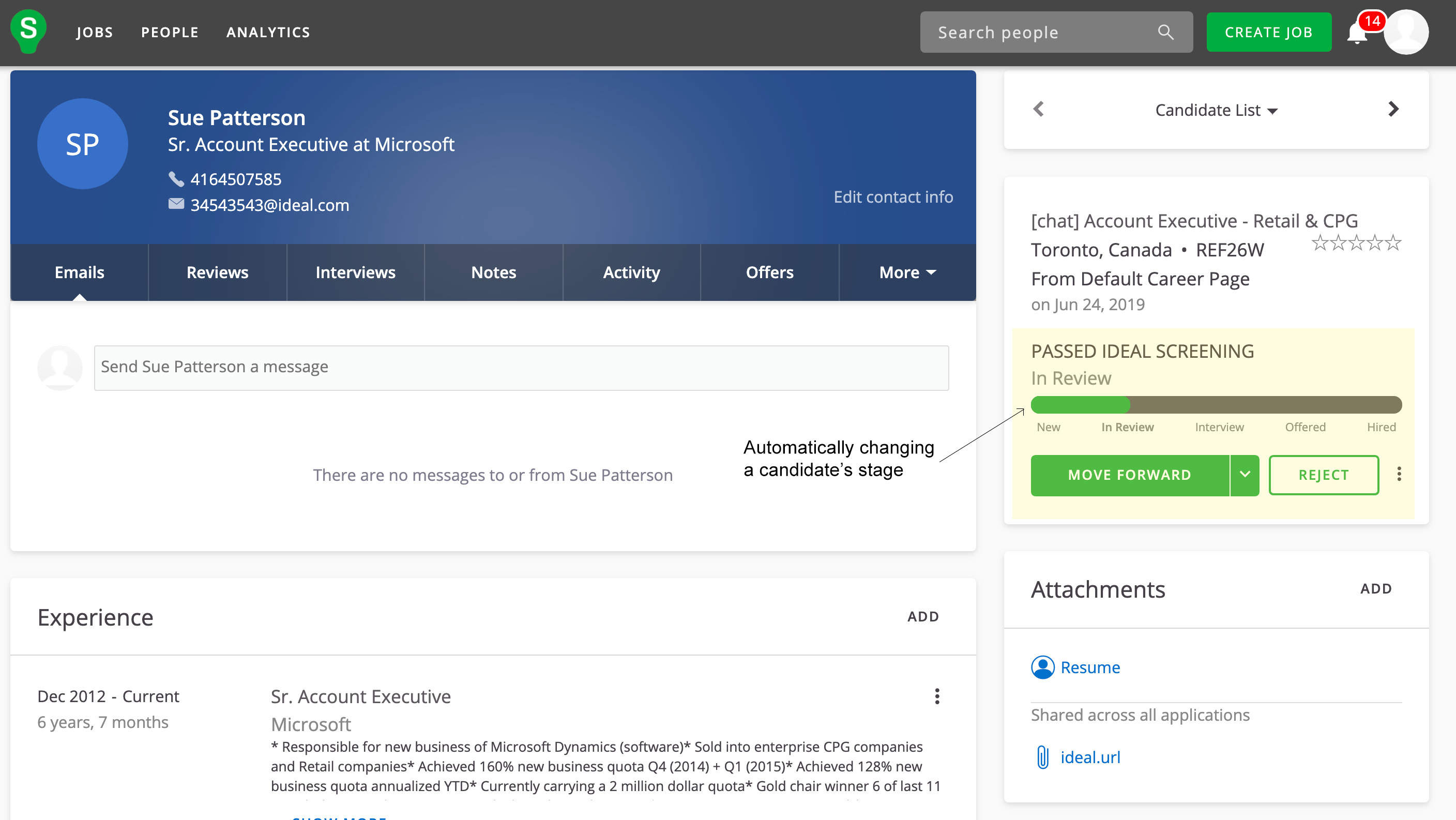Open three-dot menu next to Reject button
The height and width of the screenshot is (820, 1456).
[x=1399, y=474]
